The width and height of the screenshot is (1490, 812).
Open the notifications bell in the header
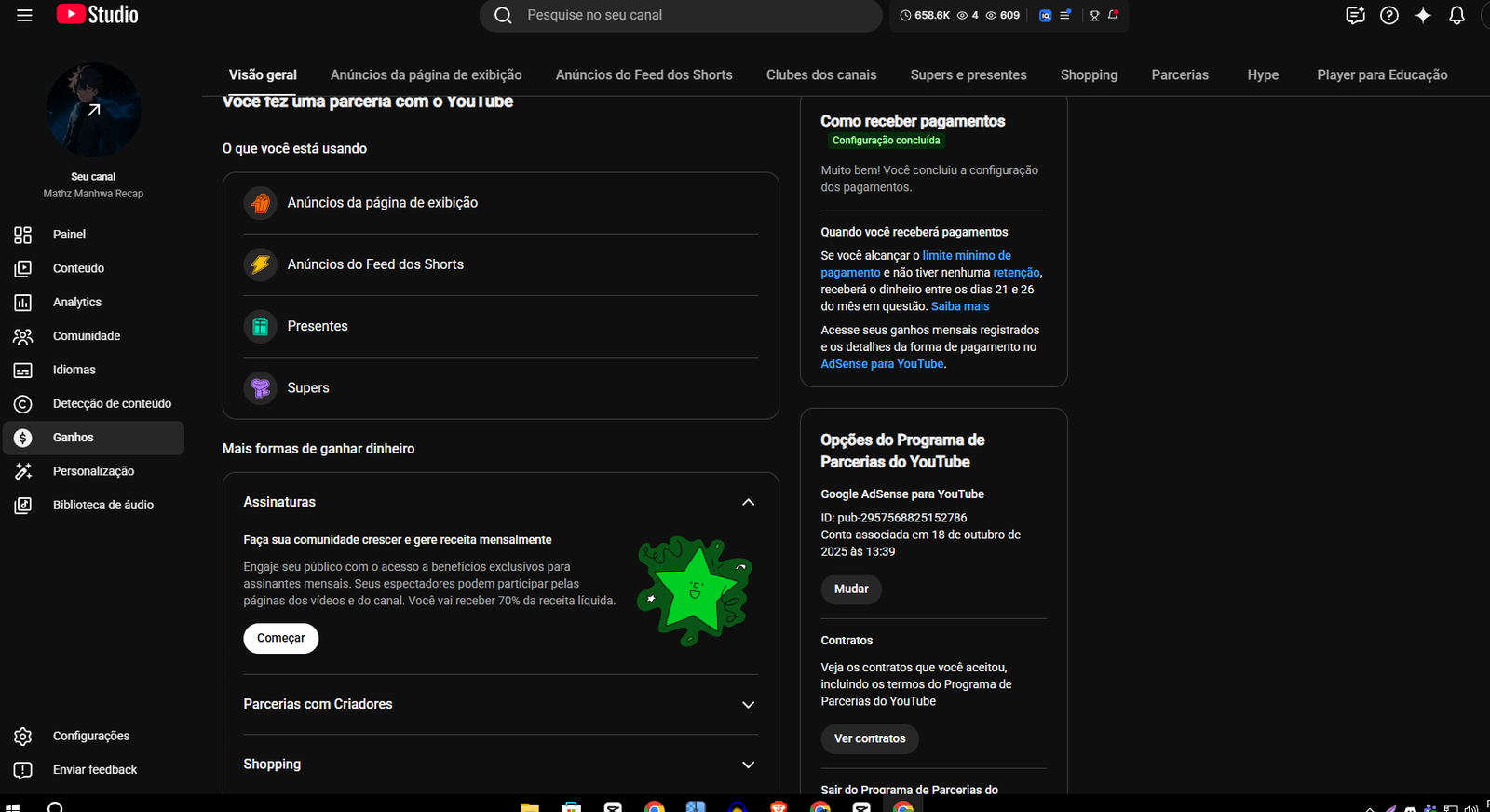[1457, 15]
